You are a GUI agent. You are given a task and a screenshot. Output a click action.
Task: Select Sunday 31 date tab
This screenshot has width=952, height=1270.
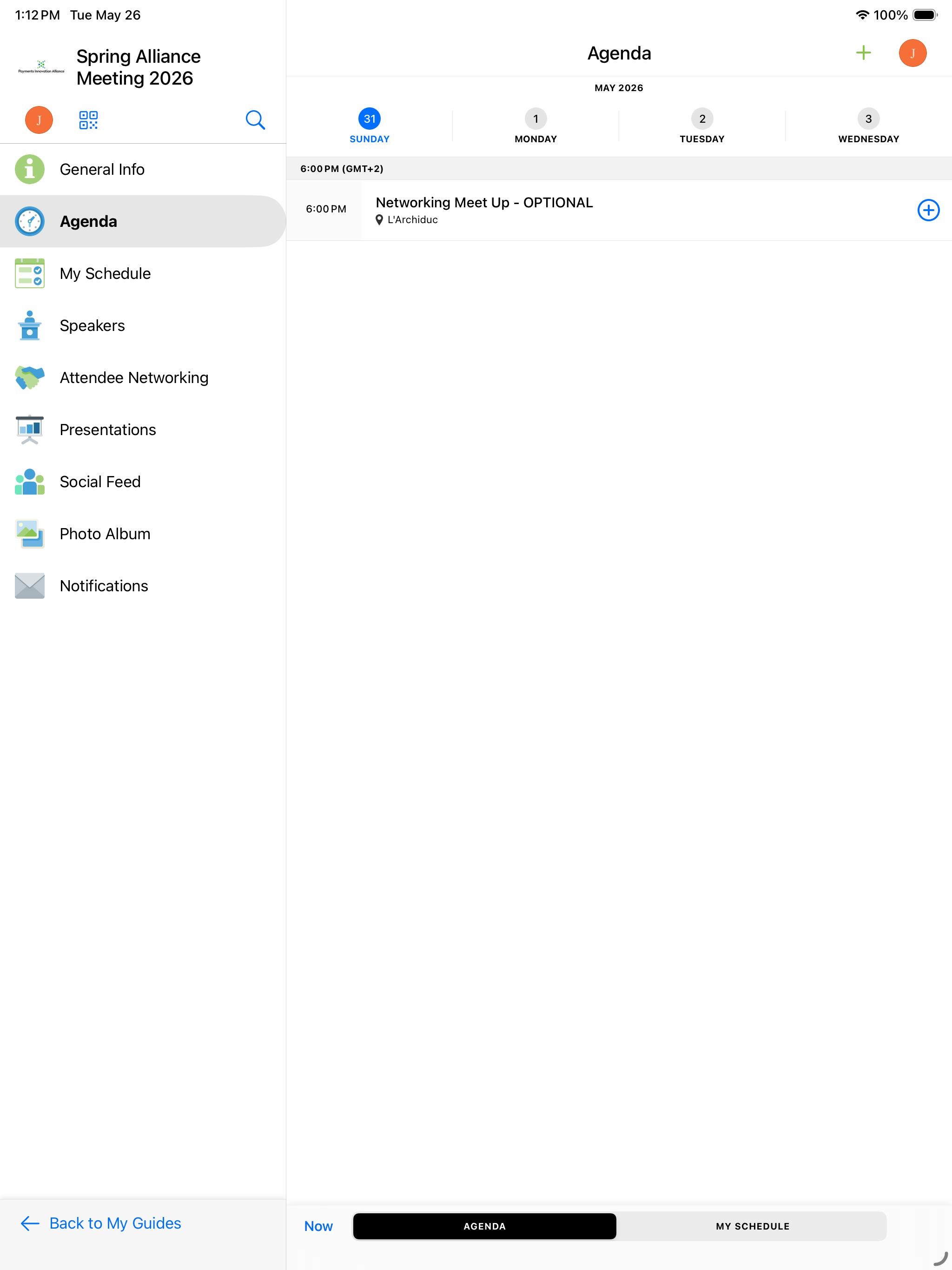(369, 126)
